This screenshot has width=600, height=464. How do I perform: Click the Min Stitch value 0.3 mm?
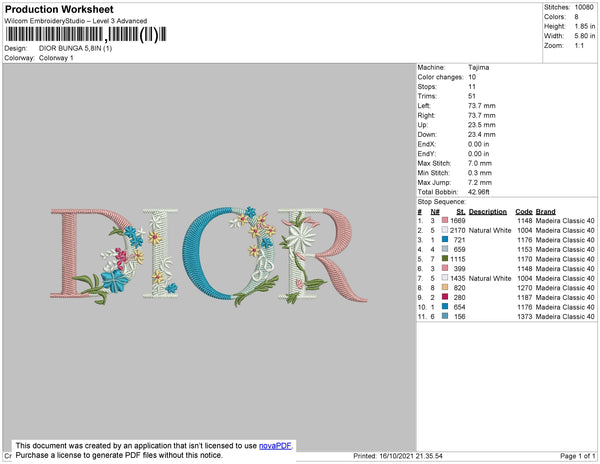click(479, 173)
